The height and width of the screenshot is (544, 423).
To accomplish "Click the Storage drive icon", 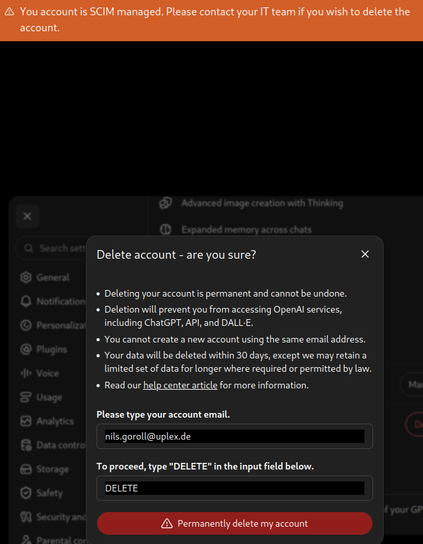I will [x=26, y=469].
